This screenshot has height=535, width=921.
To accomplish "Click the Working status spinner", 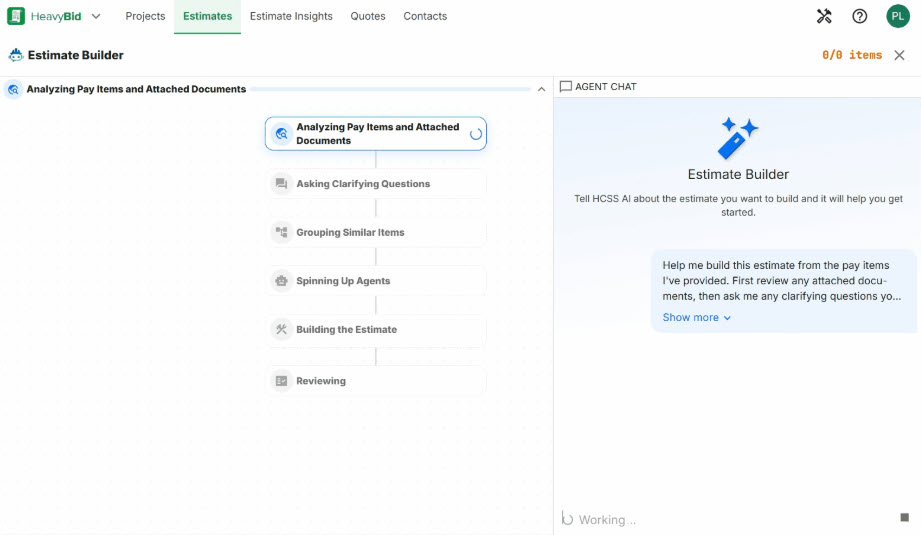I will (x=567, y=519).
